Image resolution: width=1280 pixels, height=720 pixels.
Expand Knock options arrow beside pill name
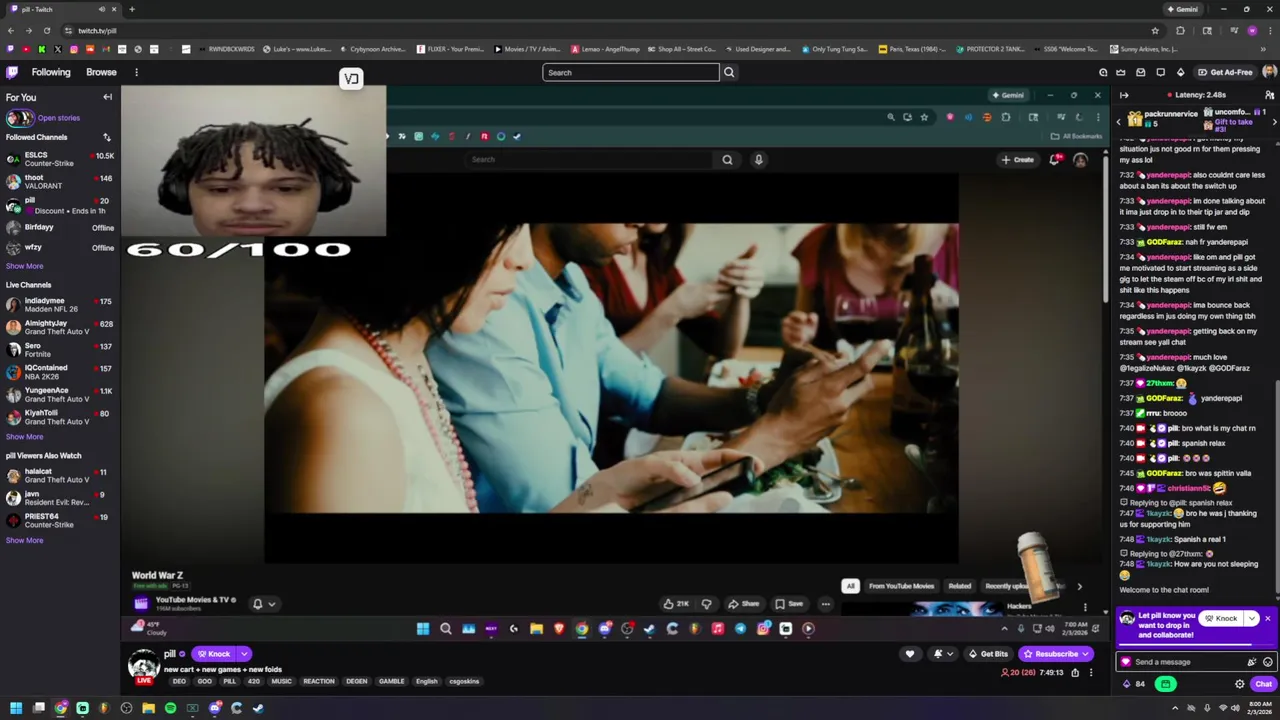(x=244, y=654)
